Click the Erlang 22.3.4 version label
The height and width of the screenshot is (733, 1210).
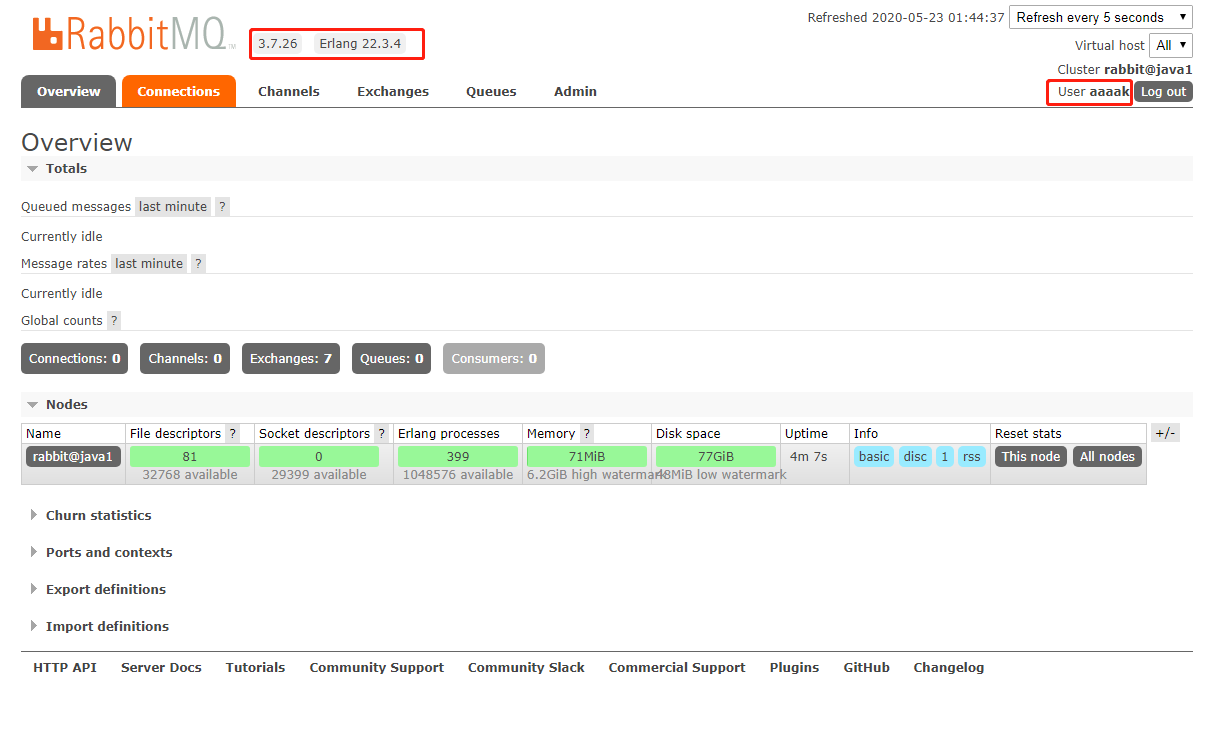pos(361,44)
